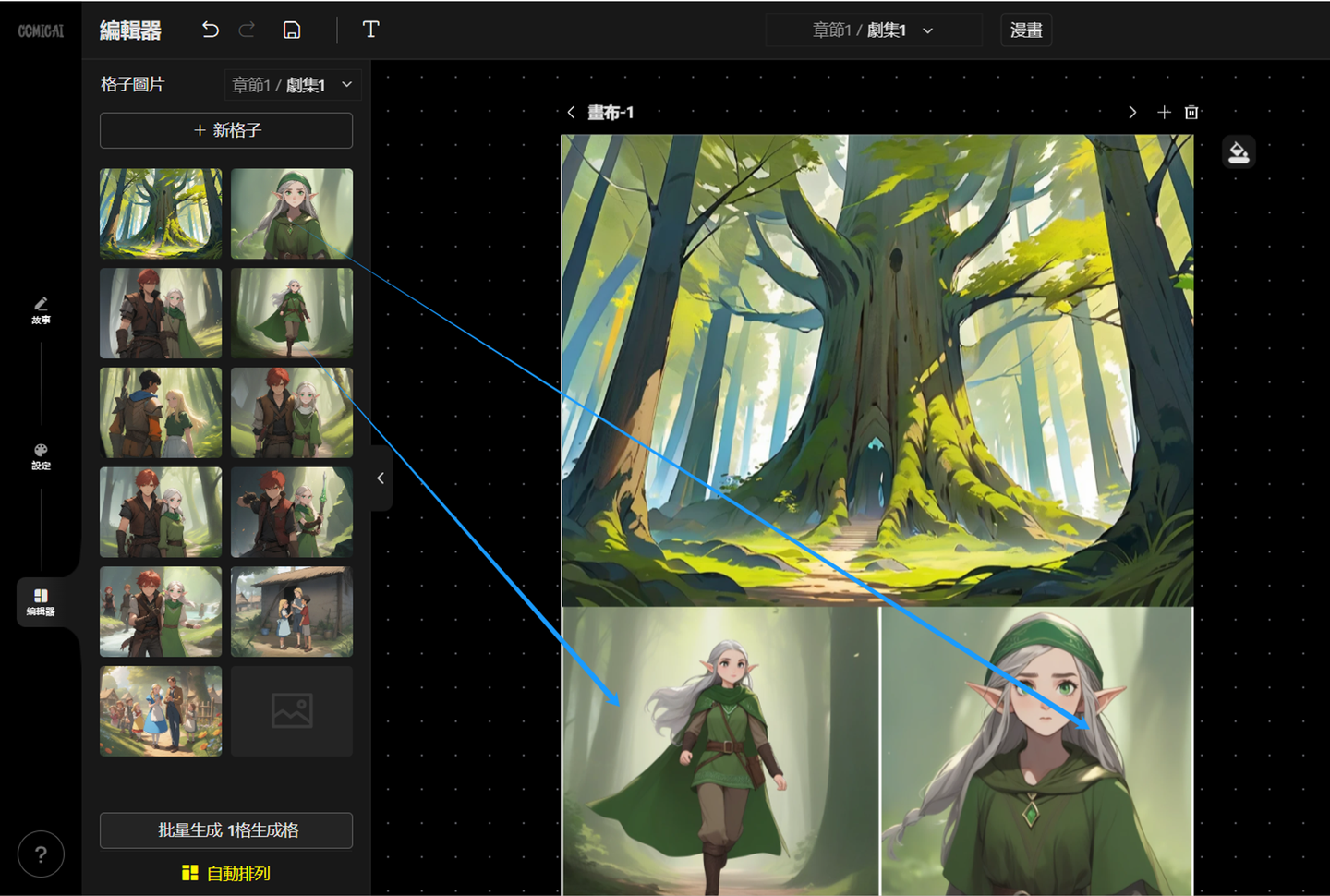Click the empty image placeholder cell
1330x896 pixels.
pos(292,711)
